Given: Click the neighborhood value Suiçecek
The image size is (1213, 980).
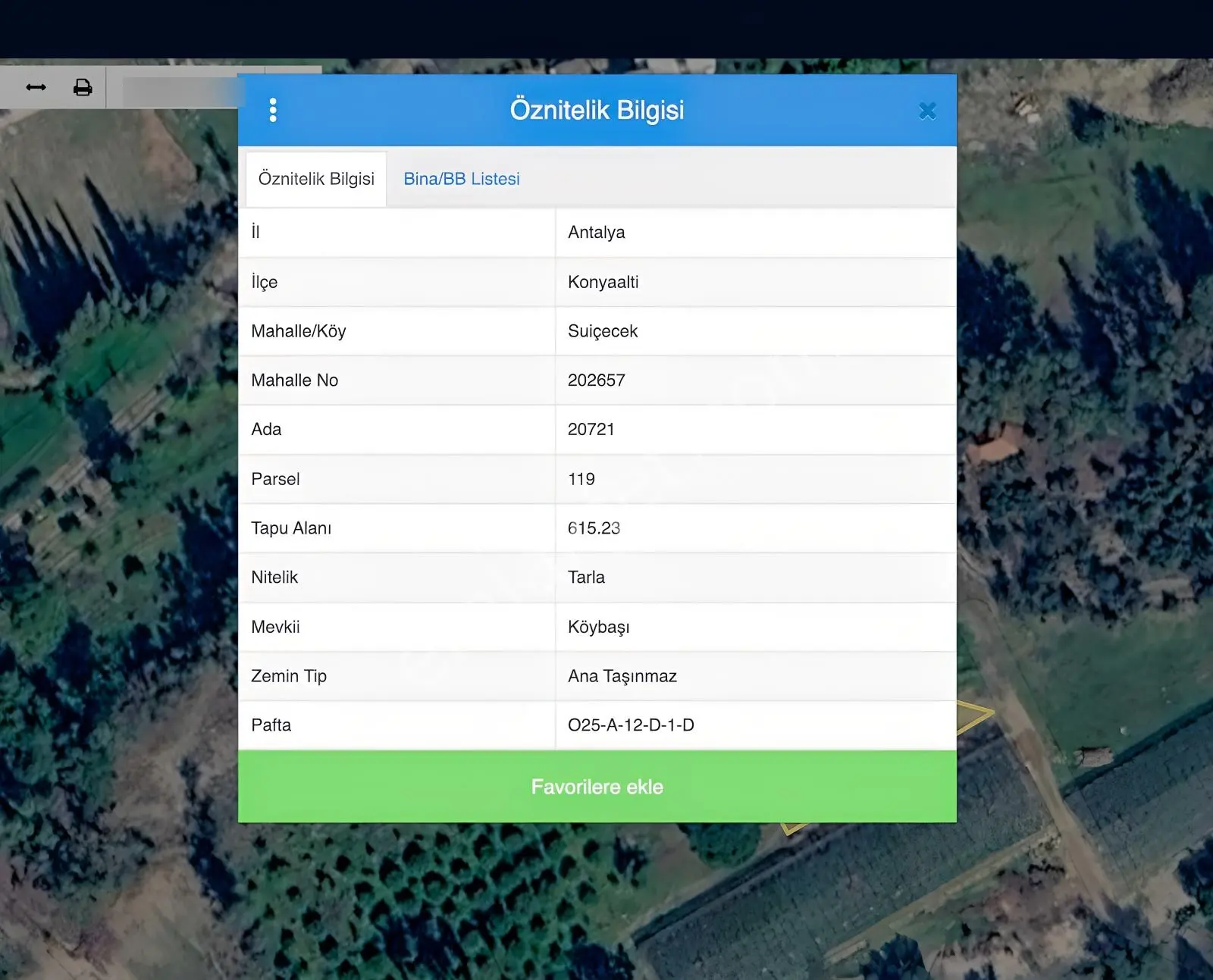Looking at the screenshot, I should tap(603, 331).
